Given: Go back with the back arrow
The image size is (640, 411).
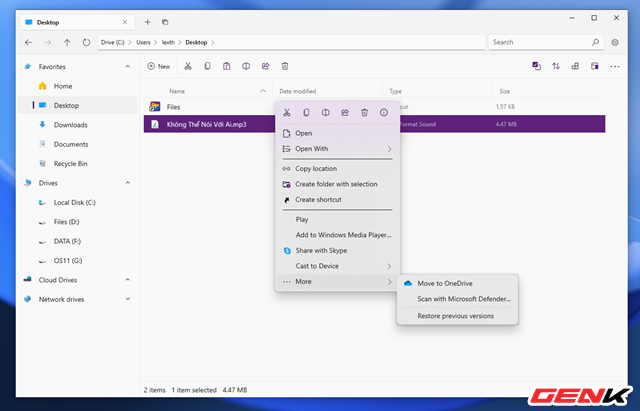Looking at the screenshot, I should 28,42.
